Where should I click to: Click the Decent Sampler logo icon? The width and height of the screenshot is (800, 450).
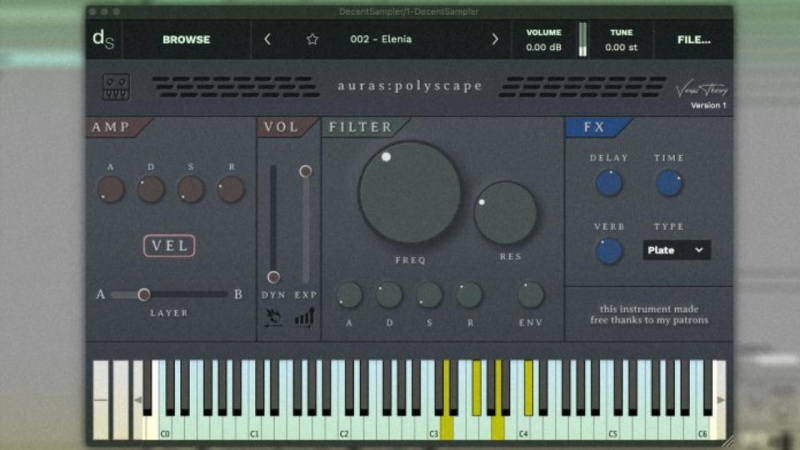(104, 39)
